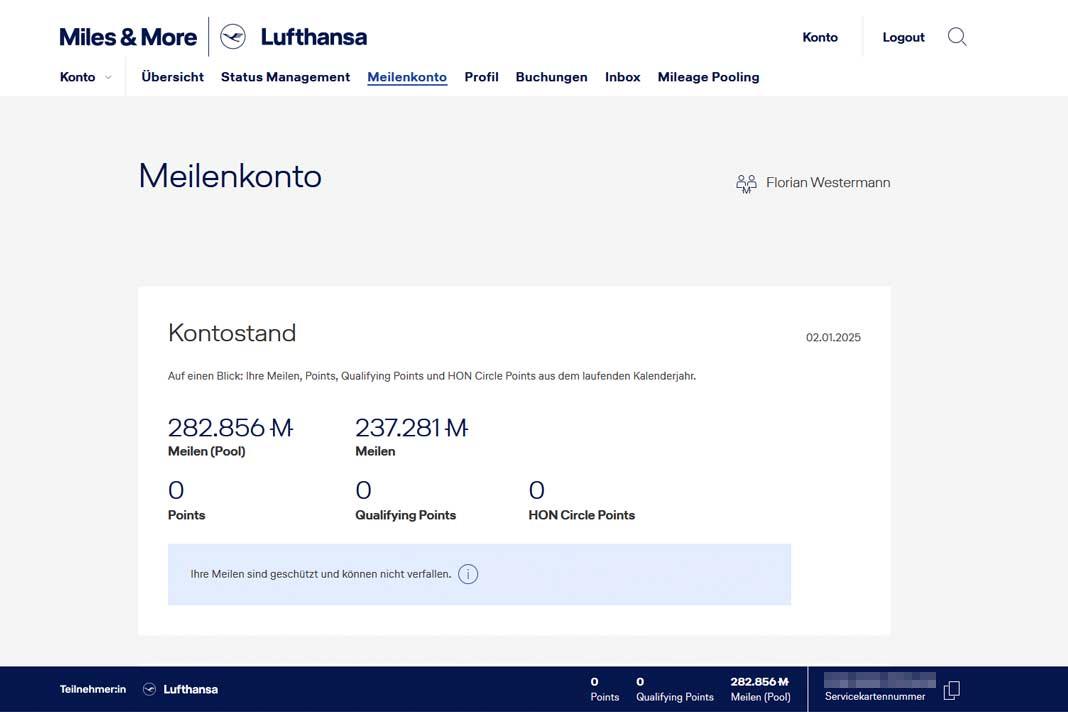Click the Teilnehmer:in label in footer

pos(93,690)
